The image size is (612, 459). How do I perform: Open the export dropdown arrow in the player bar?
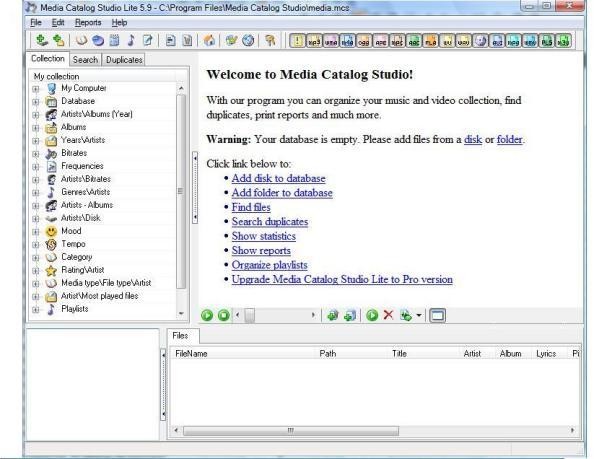(x=419, y=315)
